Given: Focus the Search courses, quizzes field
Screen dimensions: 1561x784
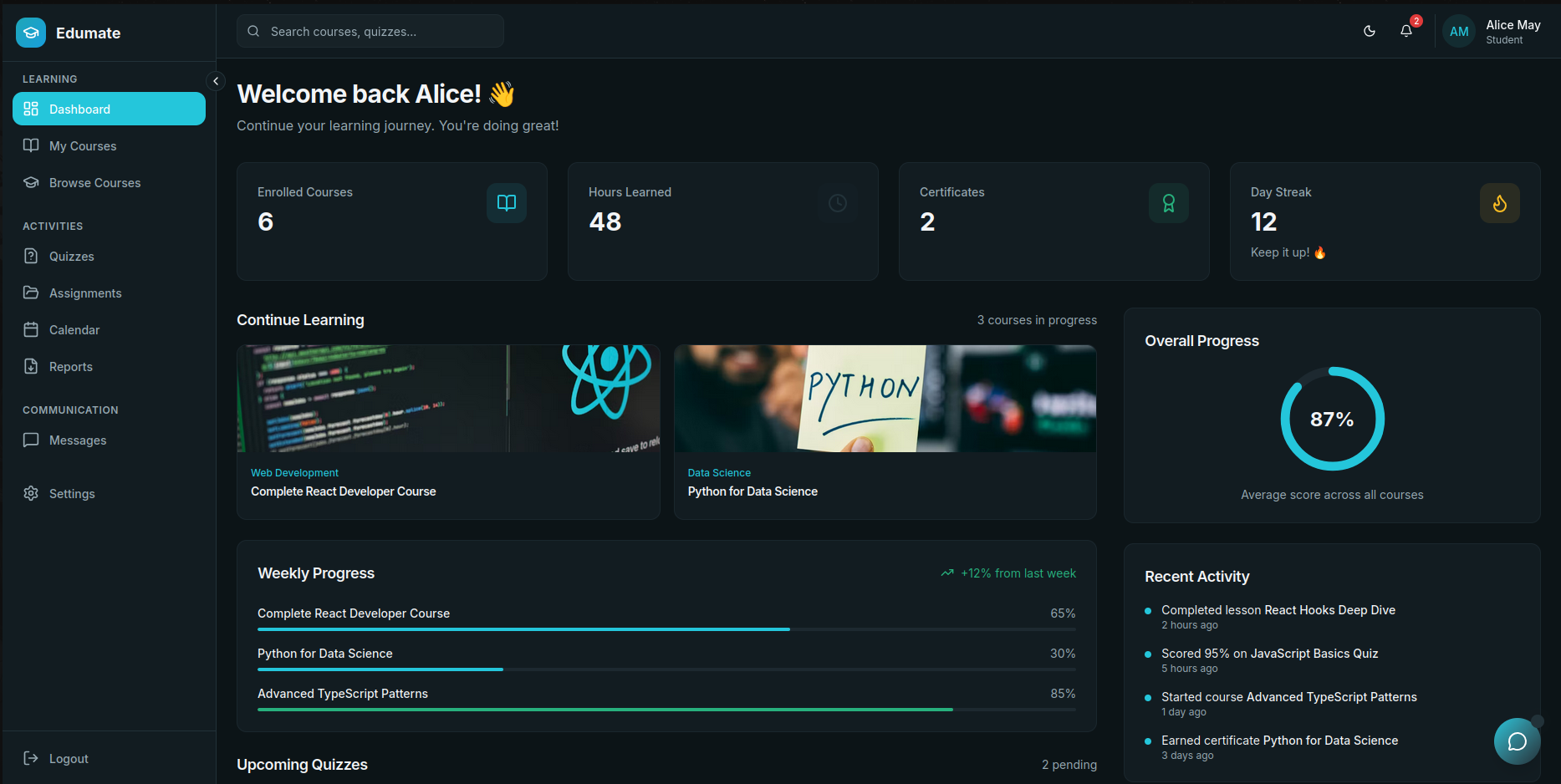Looking at the screenshot, I should (370, 31).
